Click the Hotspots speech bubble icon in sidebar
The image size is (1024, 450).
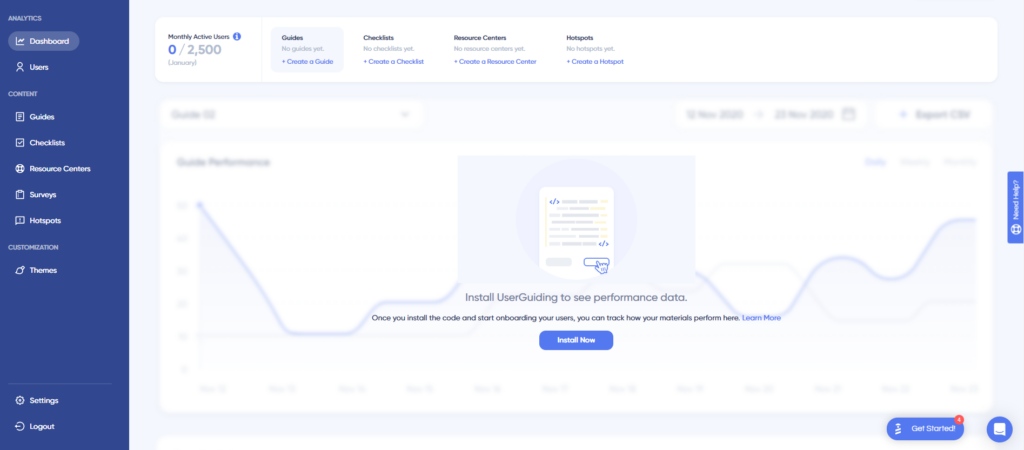(x=20, y=221)
